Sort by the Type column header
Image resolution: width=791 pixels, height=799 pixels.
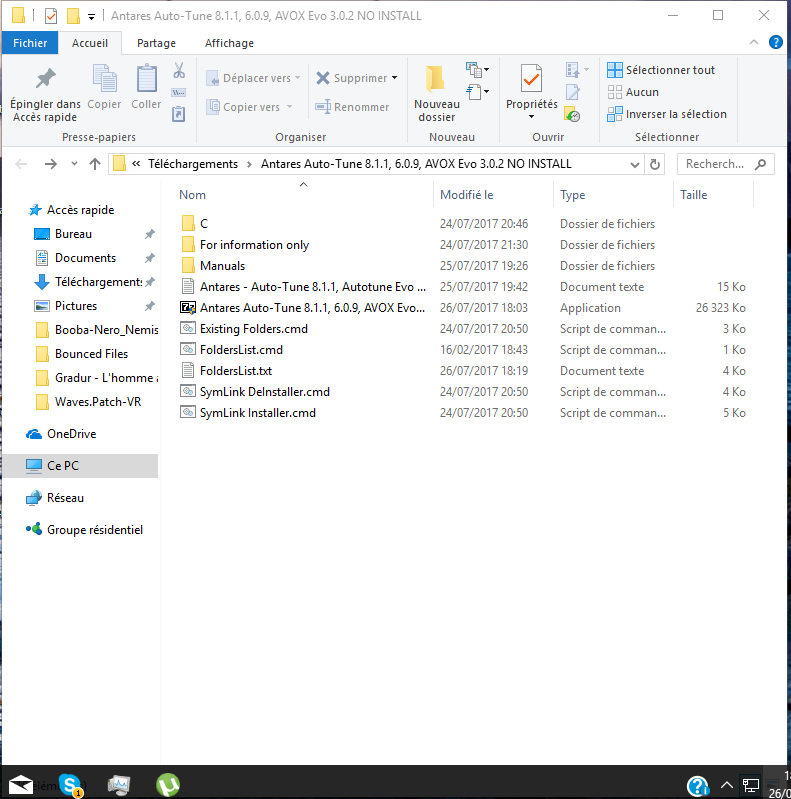point(572,195)
